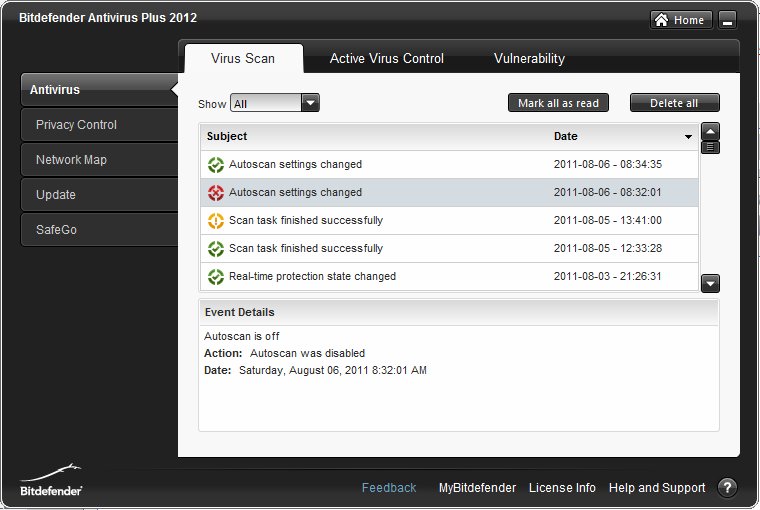Select the 08:34:35 Autoscan settings changed event
The image size is (760, 510).
coord(449,164)
